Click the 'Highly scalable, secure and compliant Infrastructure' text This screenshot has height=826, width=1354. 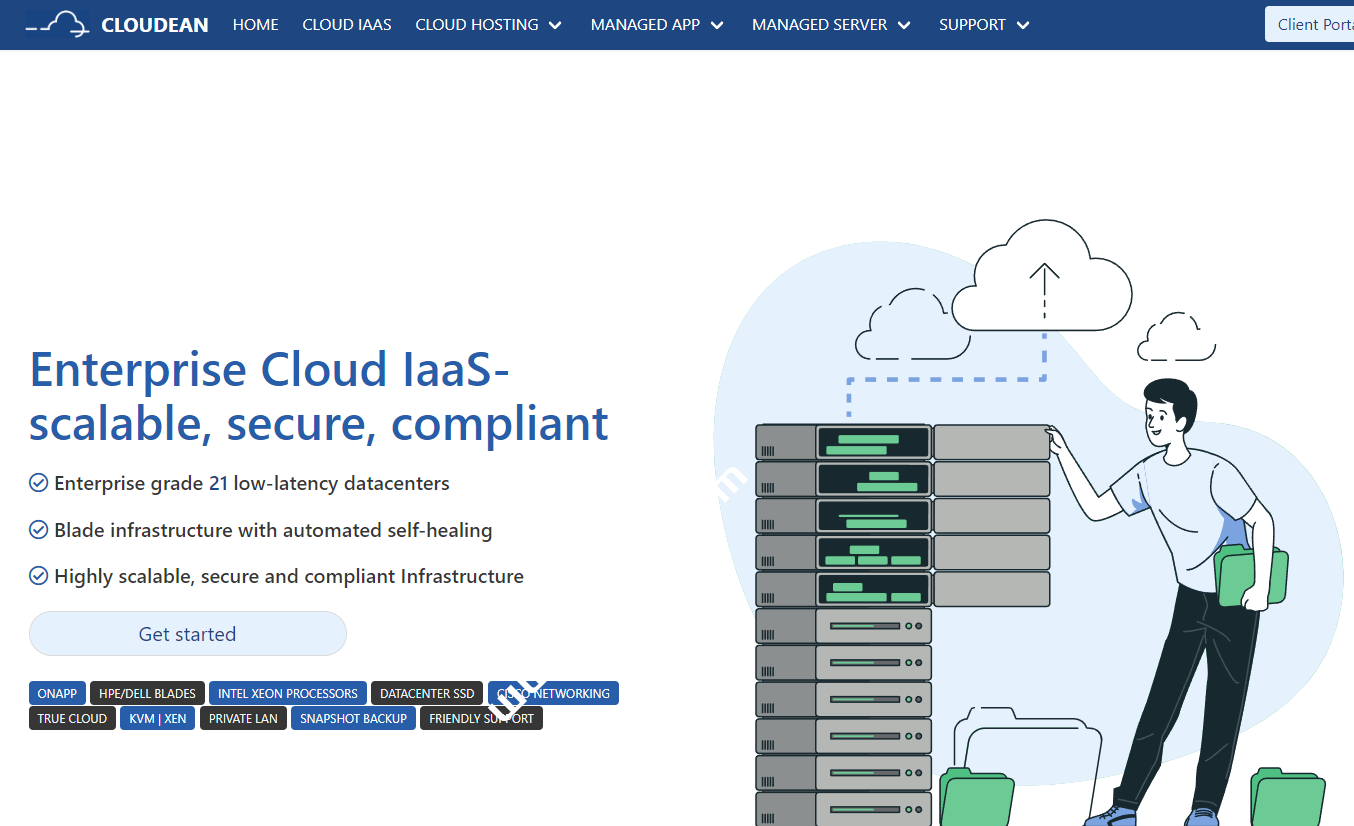tap(289, 576)
